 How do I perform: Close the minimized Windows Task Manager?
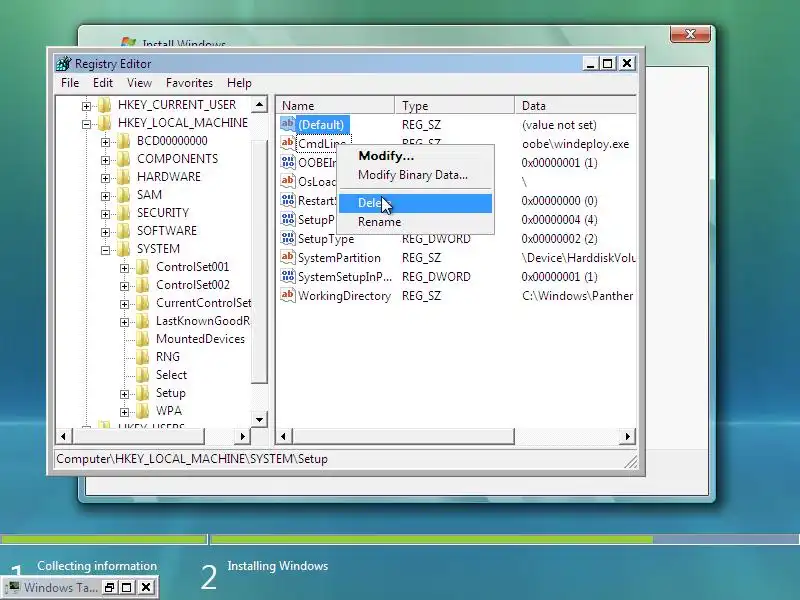pos(146,587)
